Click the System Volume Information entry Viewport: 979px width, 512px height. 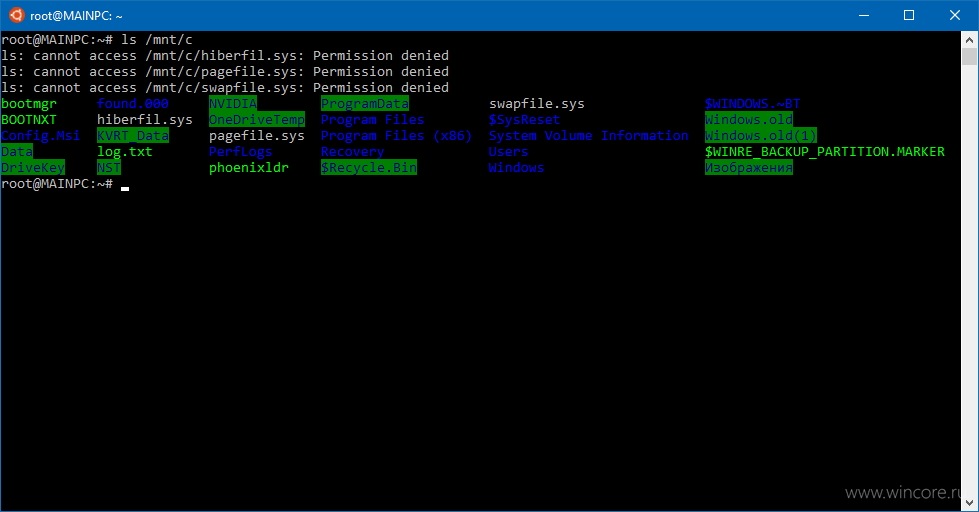pyautogui.click(x=588, y=135)
